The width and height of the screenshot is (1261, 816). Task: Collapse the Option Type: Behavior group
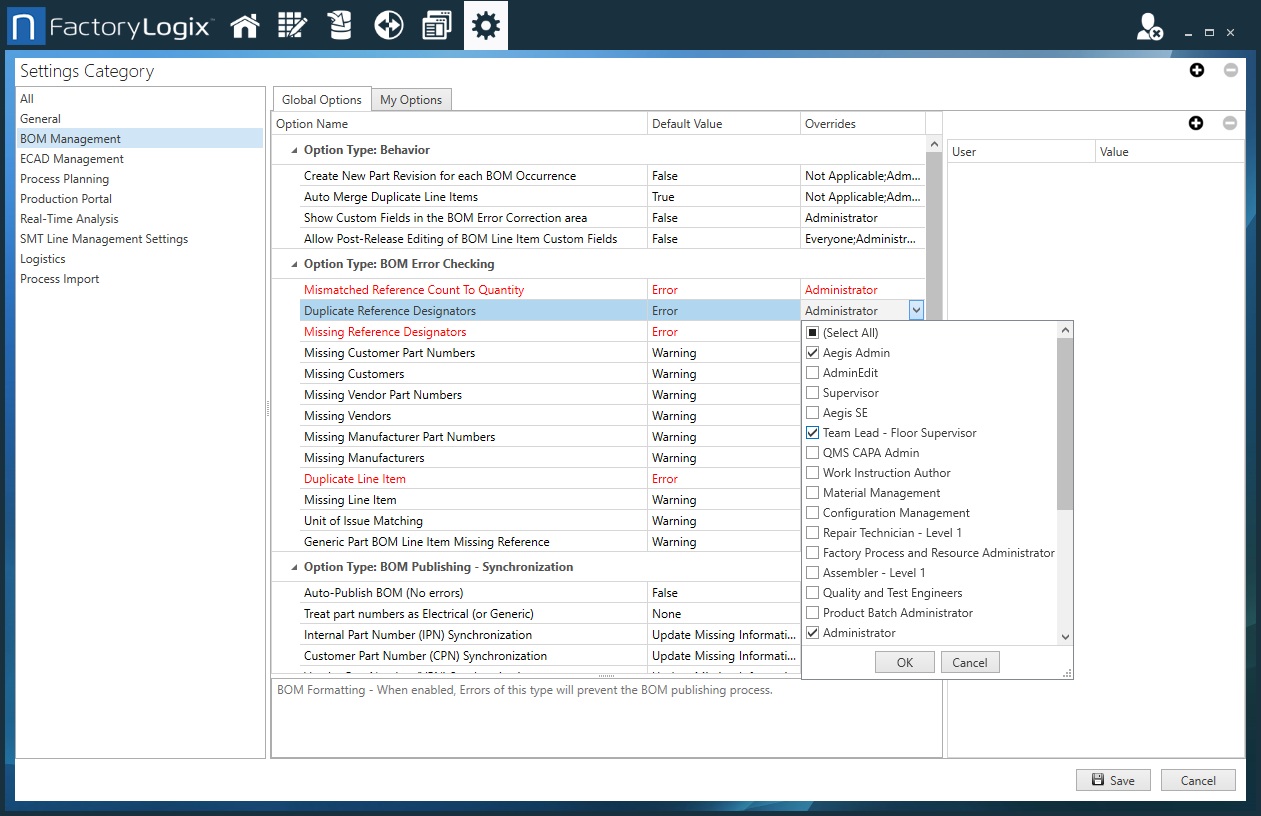292,150
